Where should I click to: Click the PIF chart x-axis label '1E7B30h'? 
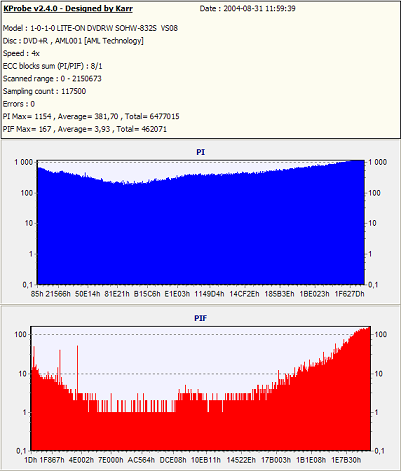pos(346,460)
